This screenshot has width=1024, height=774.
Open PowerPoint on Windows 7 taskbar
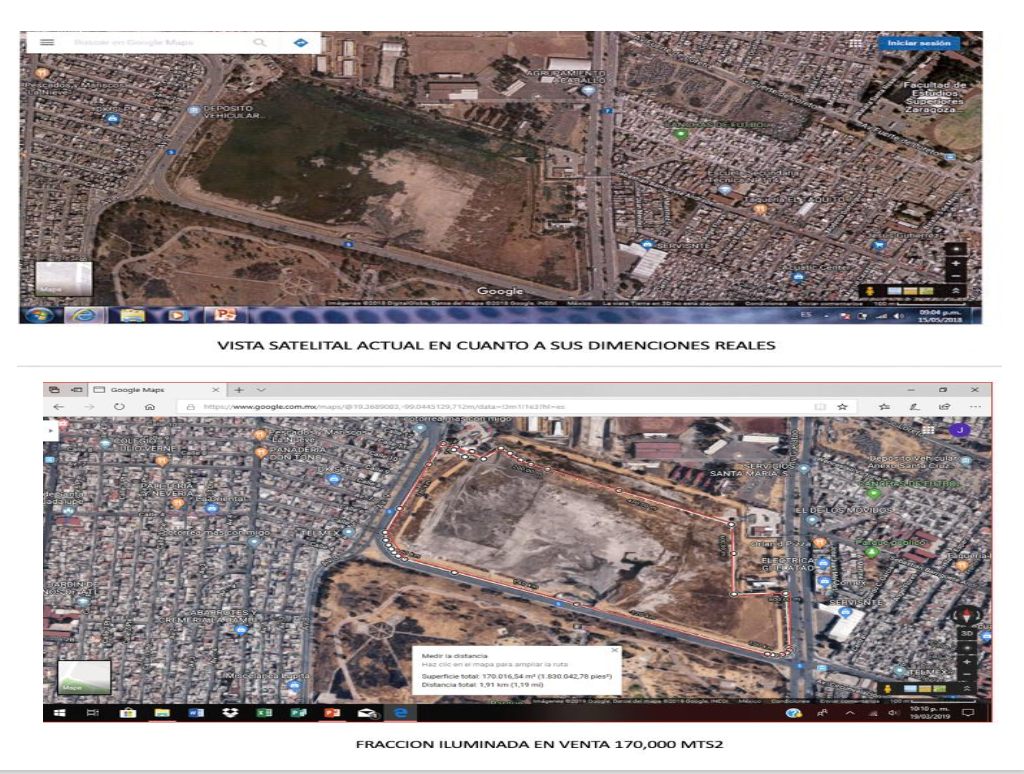click(x=225, y=315)
